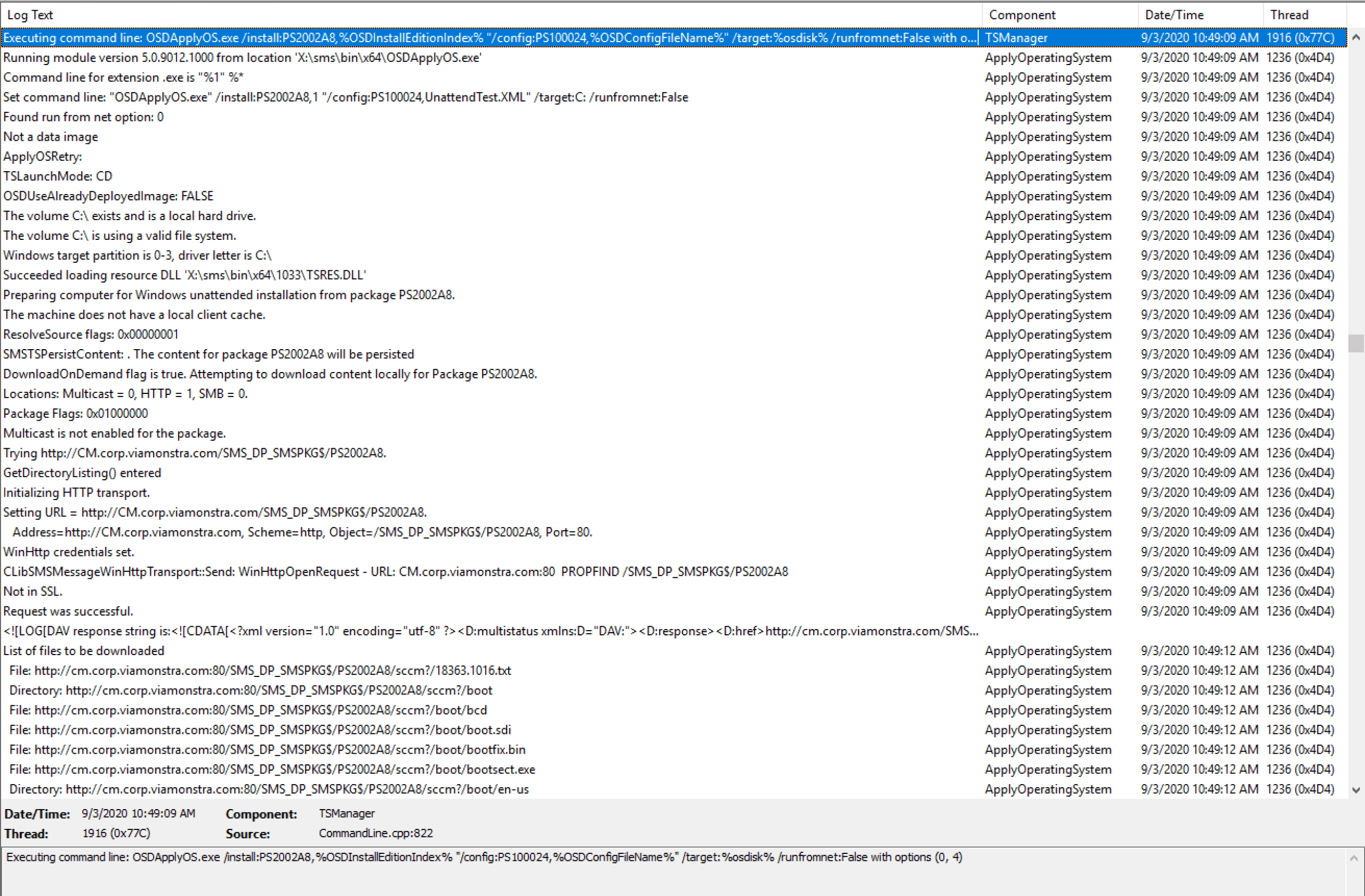Image resolution: width=1365 pixels, height=896 pixels.
Task: Click the Date/Time column header
Action: (x=1174, y=14)
